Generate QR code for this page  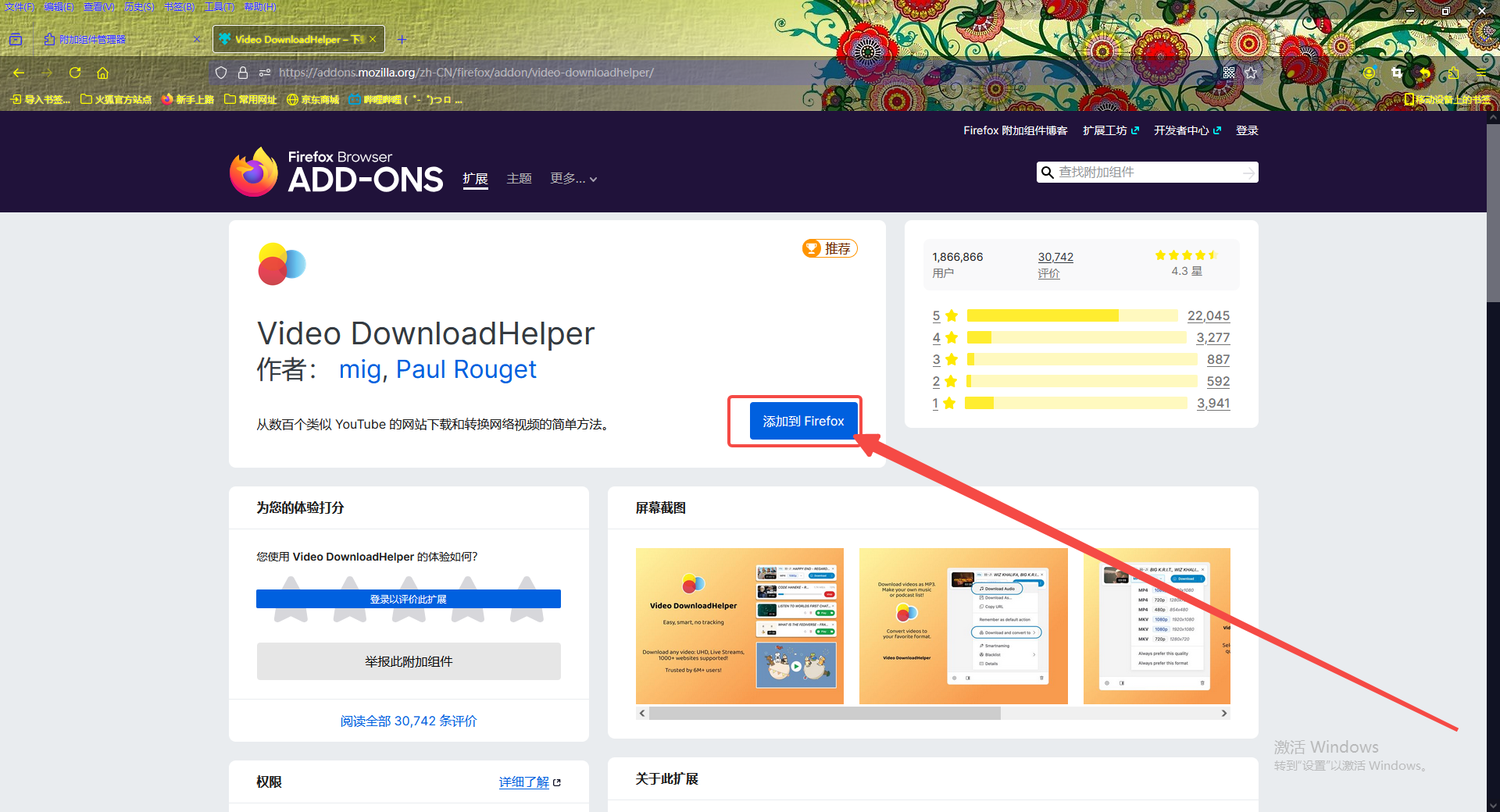tap(1229, 73)
